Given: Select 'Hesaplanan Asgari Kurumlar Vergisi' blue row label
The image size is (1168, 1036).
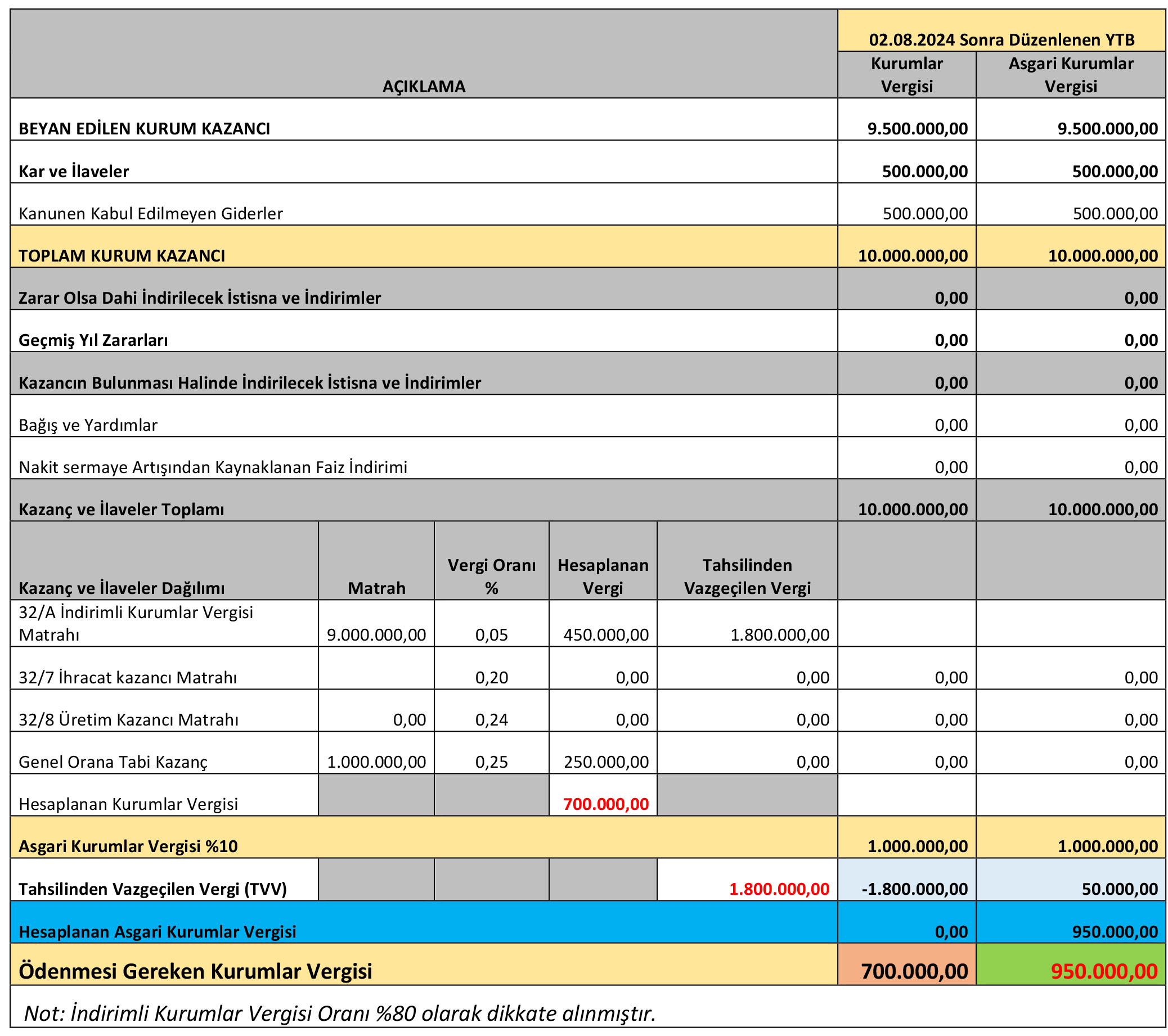Looking at the screenshot, I should click(x=157, y=932).
